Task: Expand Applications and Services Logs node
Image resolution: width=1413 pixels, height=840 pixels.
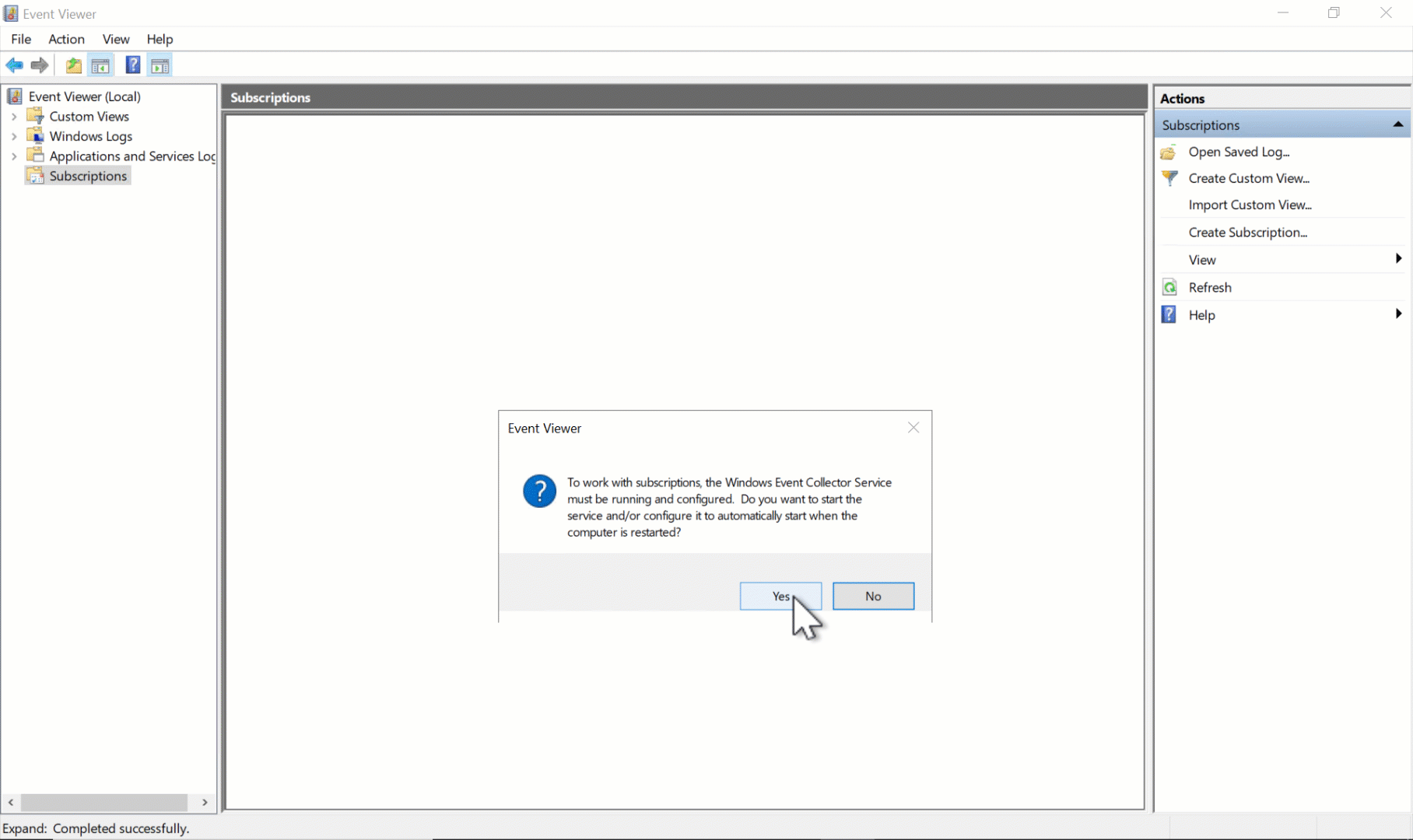Action: (13, 156)
